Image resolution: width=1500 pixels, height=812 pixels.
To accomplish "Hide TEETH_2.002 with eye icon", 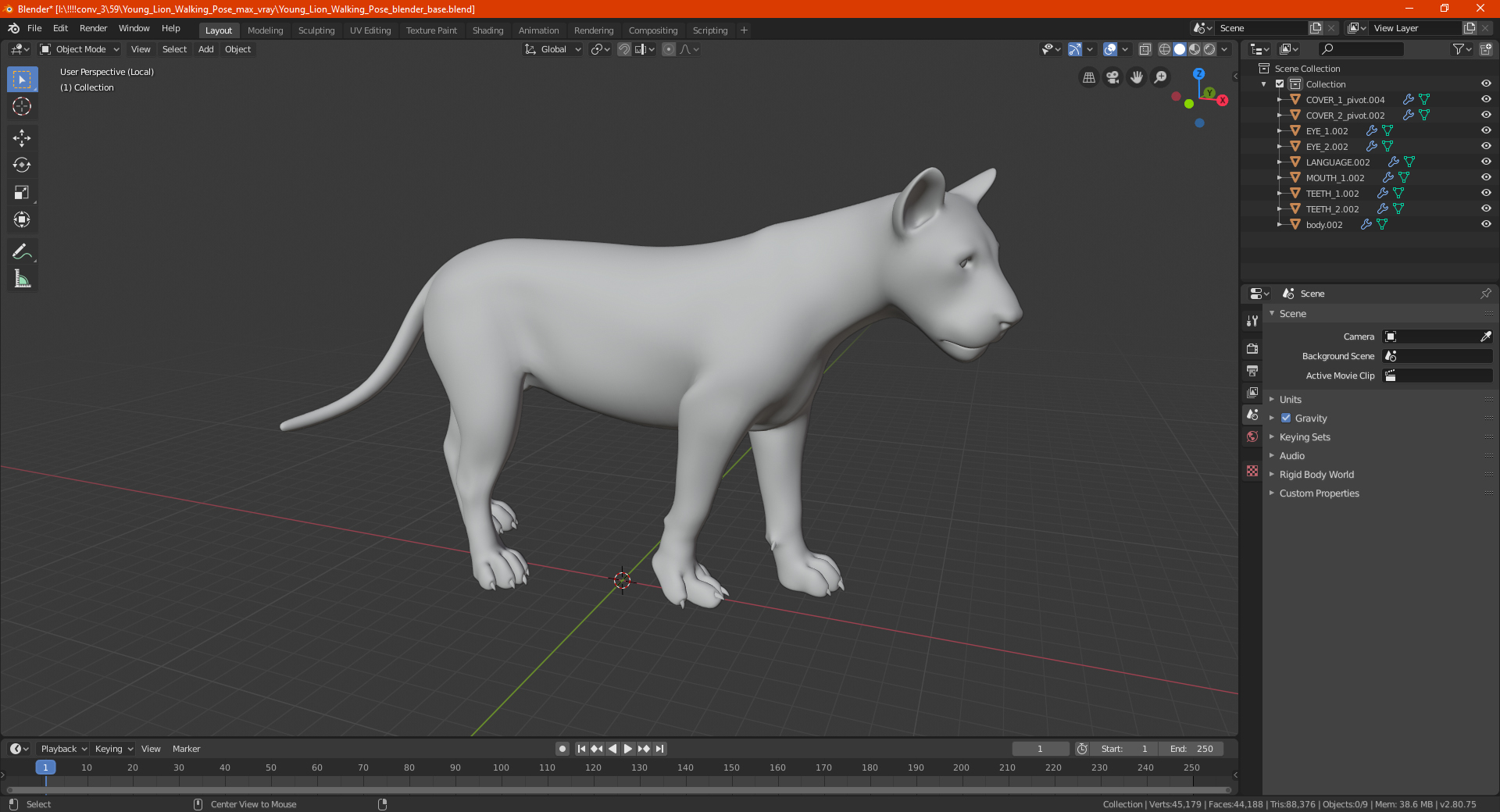I will pos(1486,208).
